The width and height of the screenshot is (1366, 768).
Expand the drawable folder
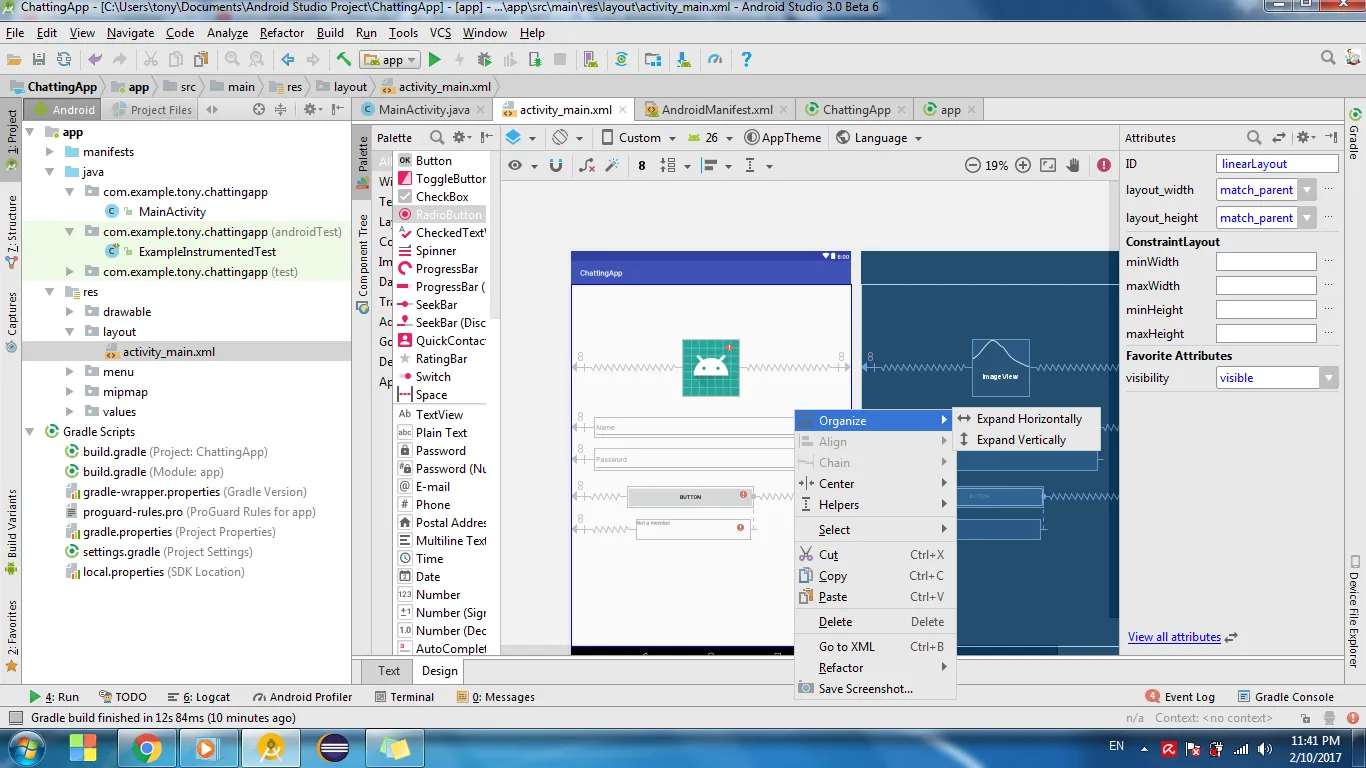tap(70, 312)
